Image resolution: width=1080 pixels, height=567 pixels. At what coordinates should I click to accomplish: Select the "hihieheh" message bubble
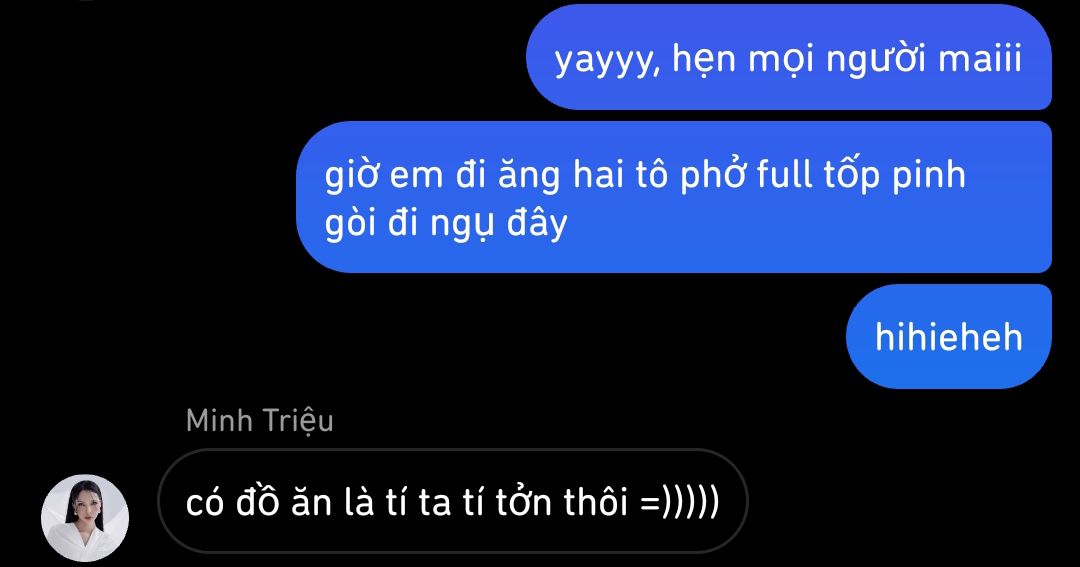point(948,336)
